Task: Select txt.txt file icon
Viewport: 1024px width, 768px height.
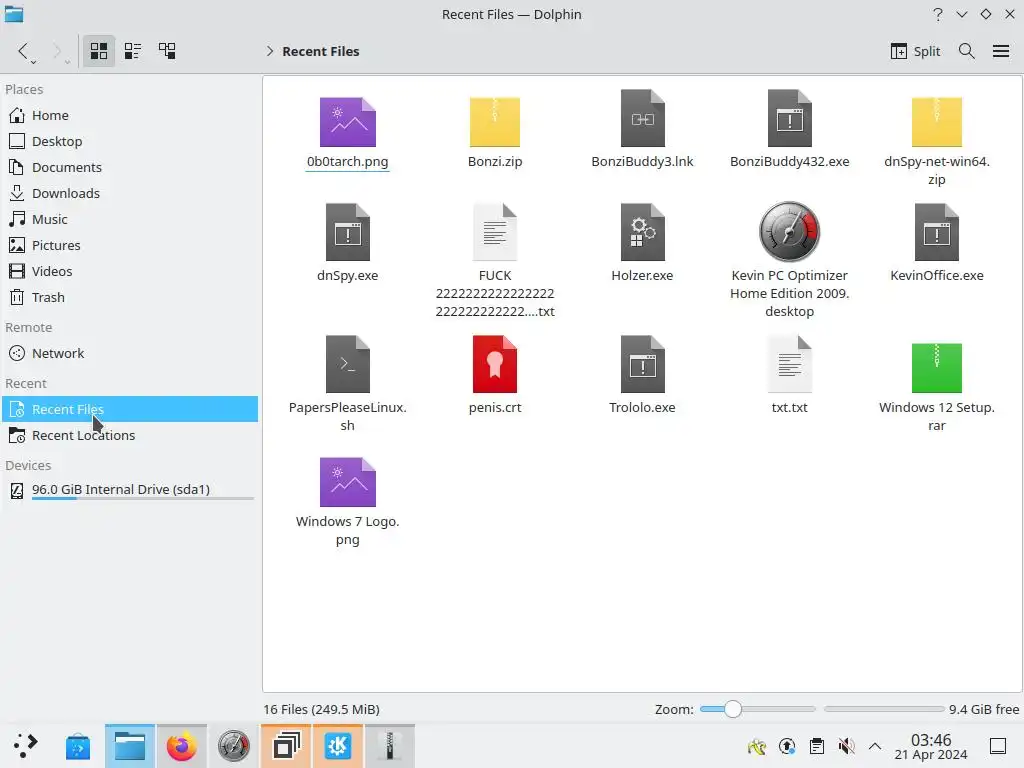Action: (790, 364)
